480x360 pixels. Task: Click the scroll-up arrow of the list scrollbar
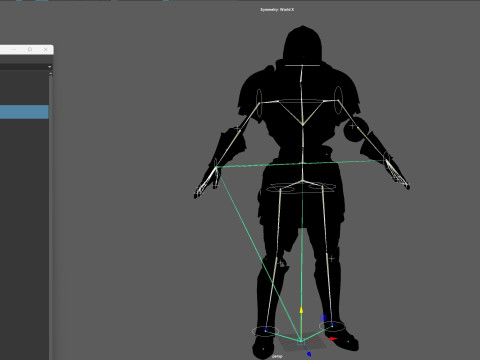pyautogui.click(x=51, y=73)
